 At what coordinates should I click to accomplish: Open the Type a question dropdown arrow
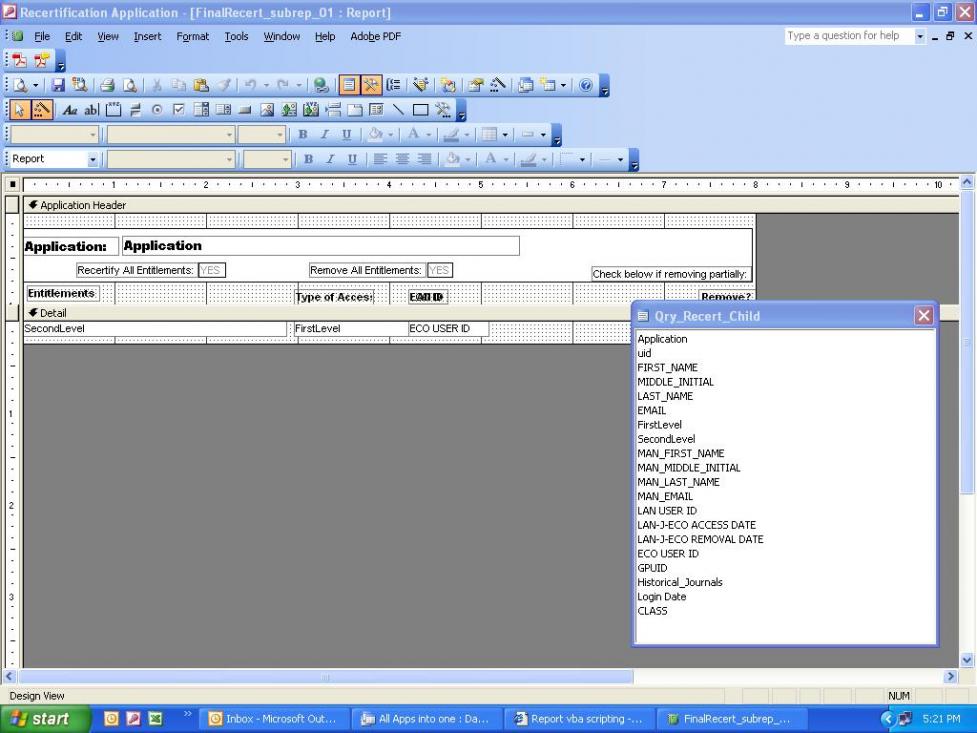coord(920,36)
